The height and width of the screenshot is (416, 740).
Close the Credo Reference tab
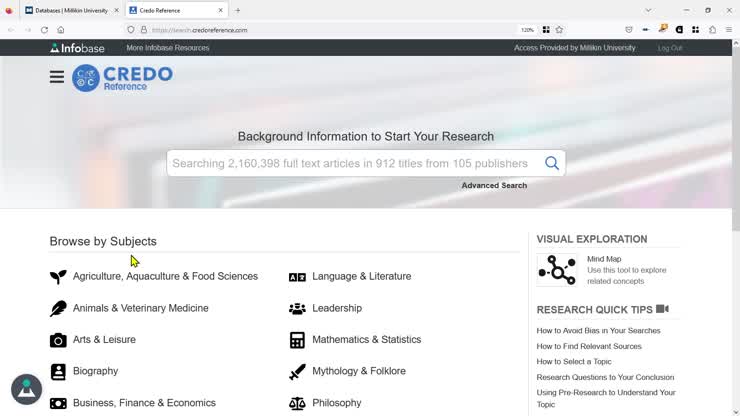pyautogui.click(x=220, y=10)
